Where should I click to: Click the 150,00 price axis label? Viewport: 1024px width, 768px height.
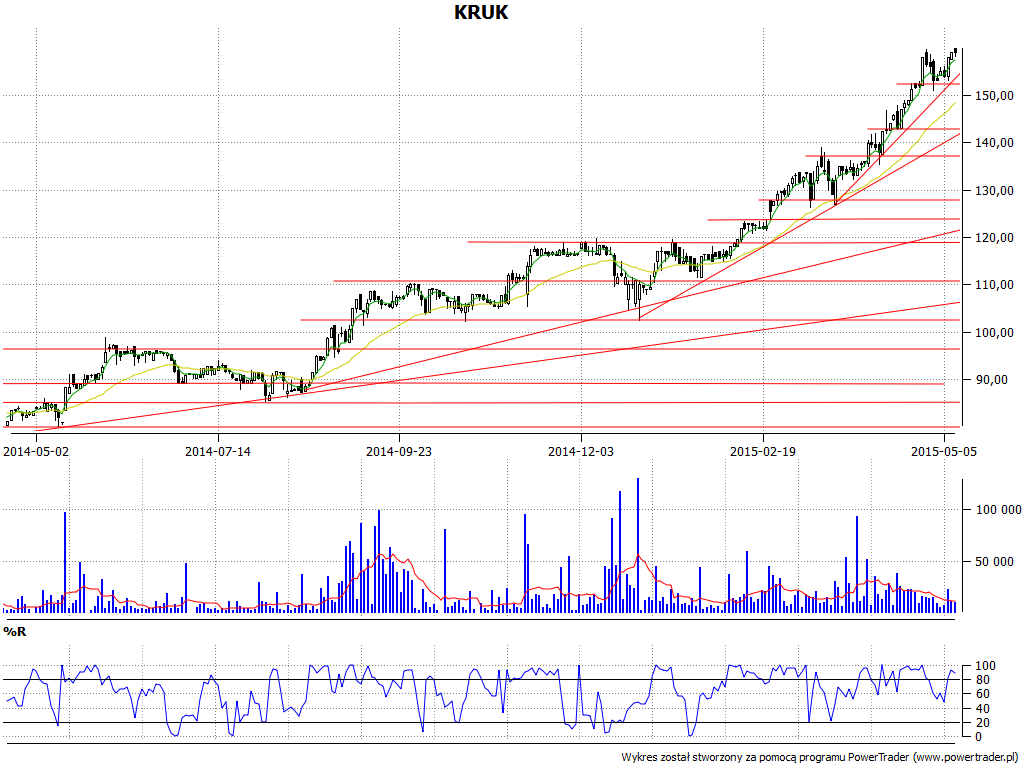click(x=995, y=96)
